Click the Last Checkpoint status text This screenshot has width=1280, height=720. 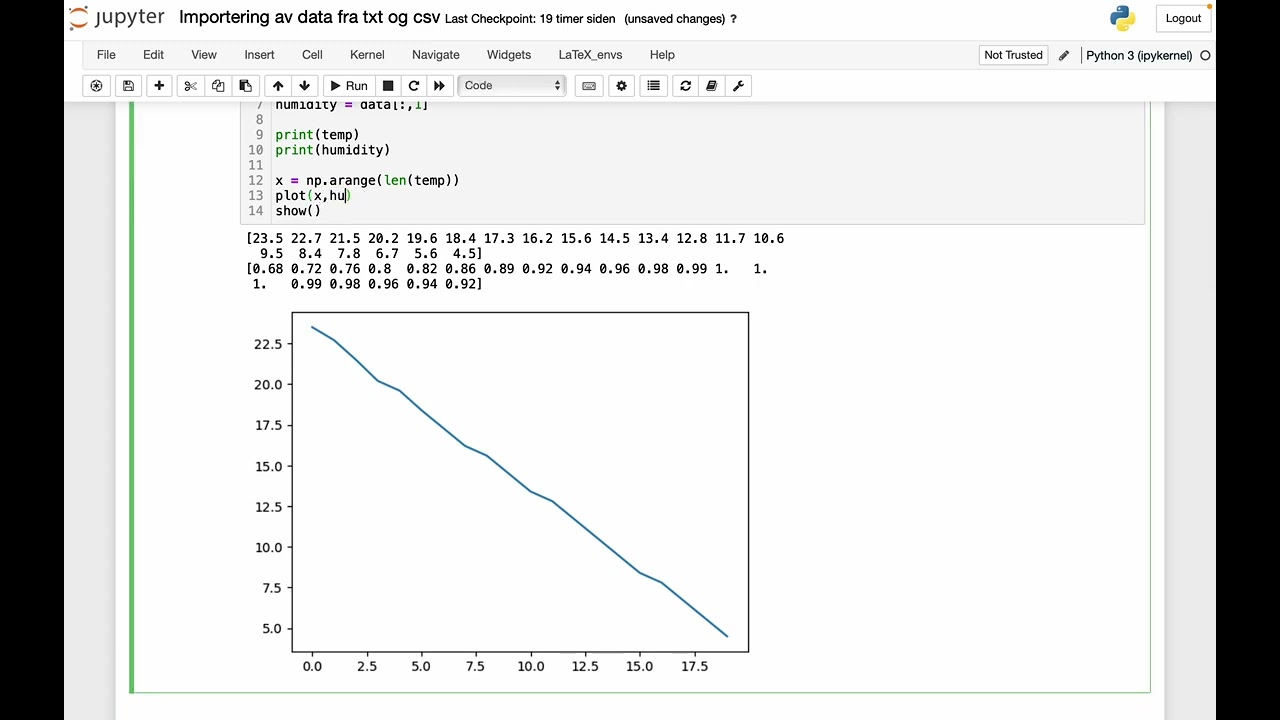point(530,19)
